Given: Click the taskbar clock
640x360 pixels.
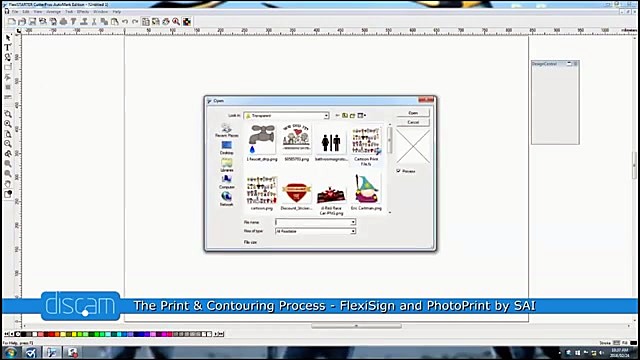Looking at the screenshot, I should click(619, 353).
